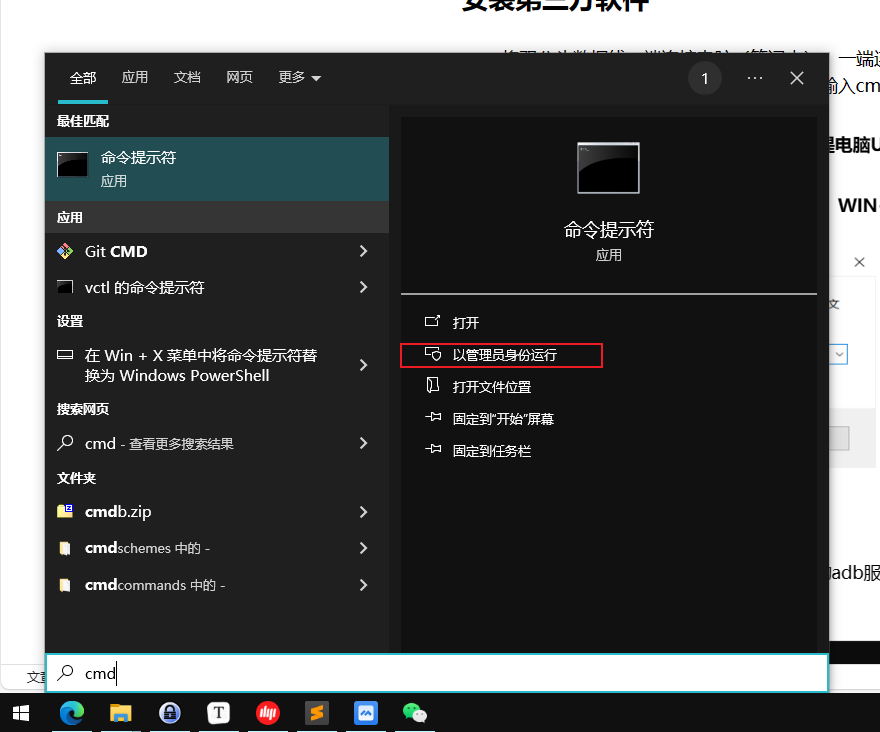Select the 网页 filter tab
This screenshot has height=732, width=880.
tap(239, 78)
